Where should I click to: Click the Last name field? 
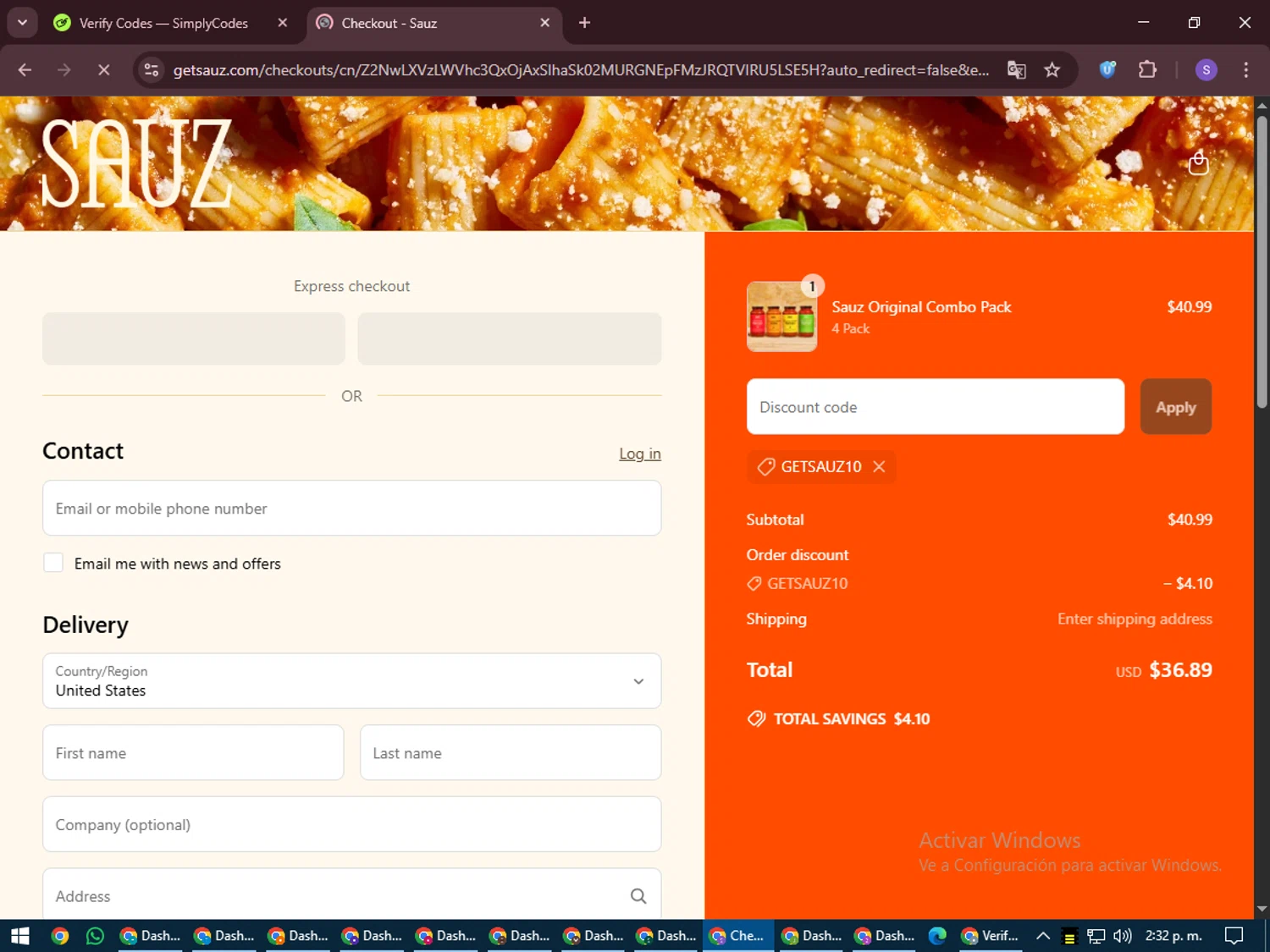(511, 752)
